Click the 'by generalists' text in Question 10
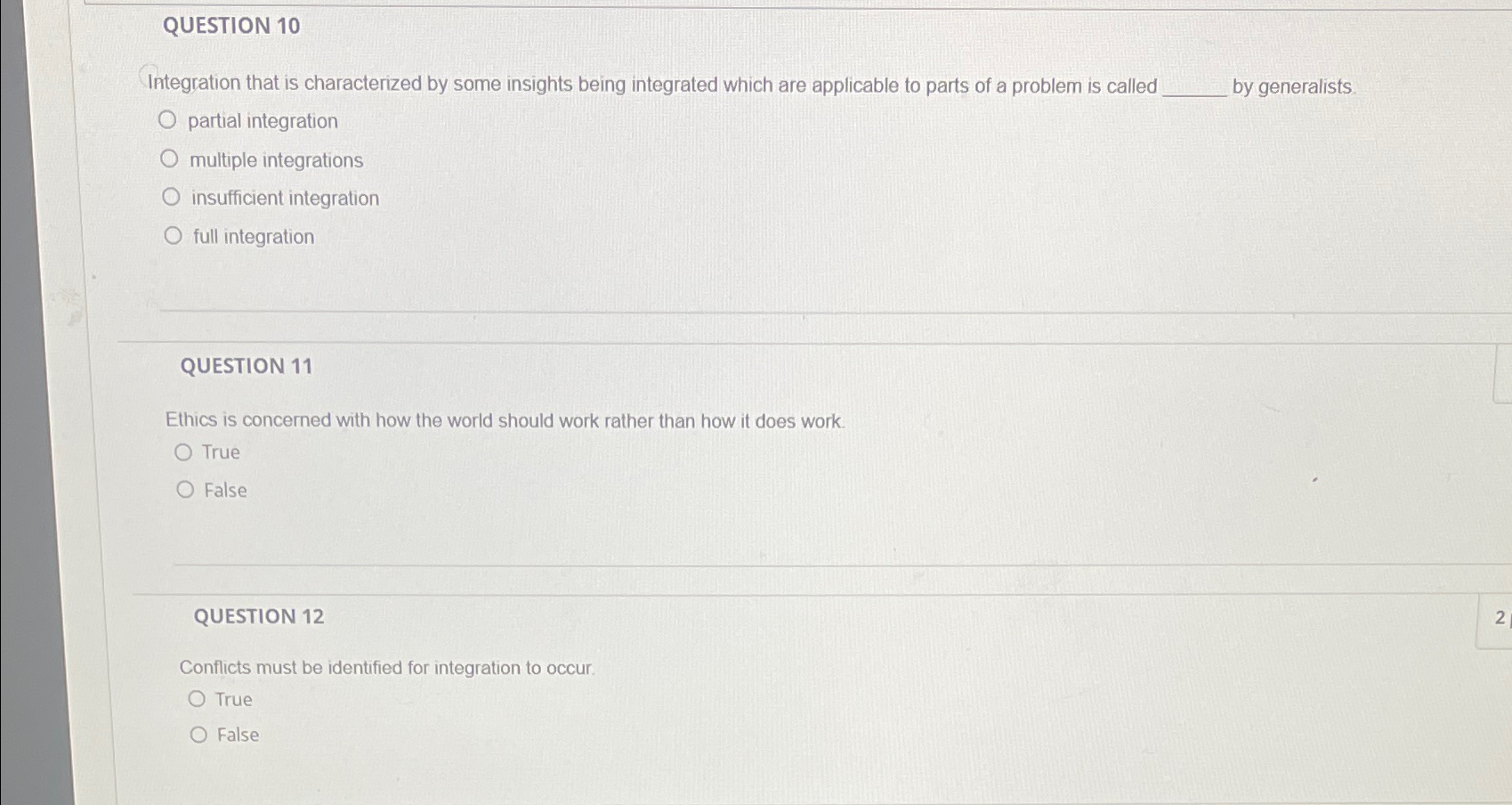Image resolution: width=1512 pixels, height=805 pixels. (x=1292, y=87)
